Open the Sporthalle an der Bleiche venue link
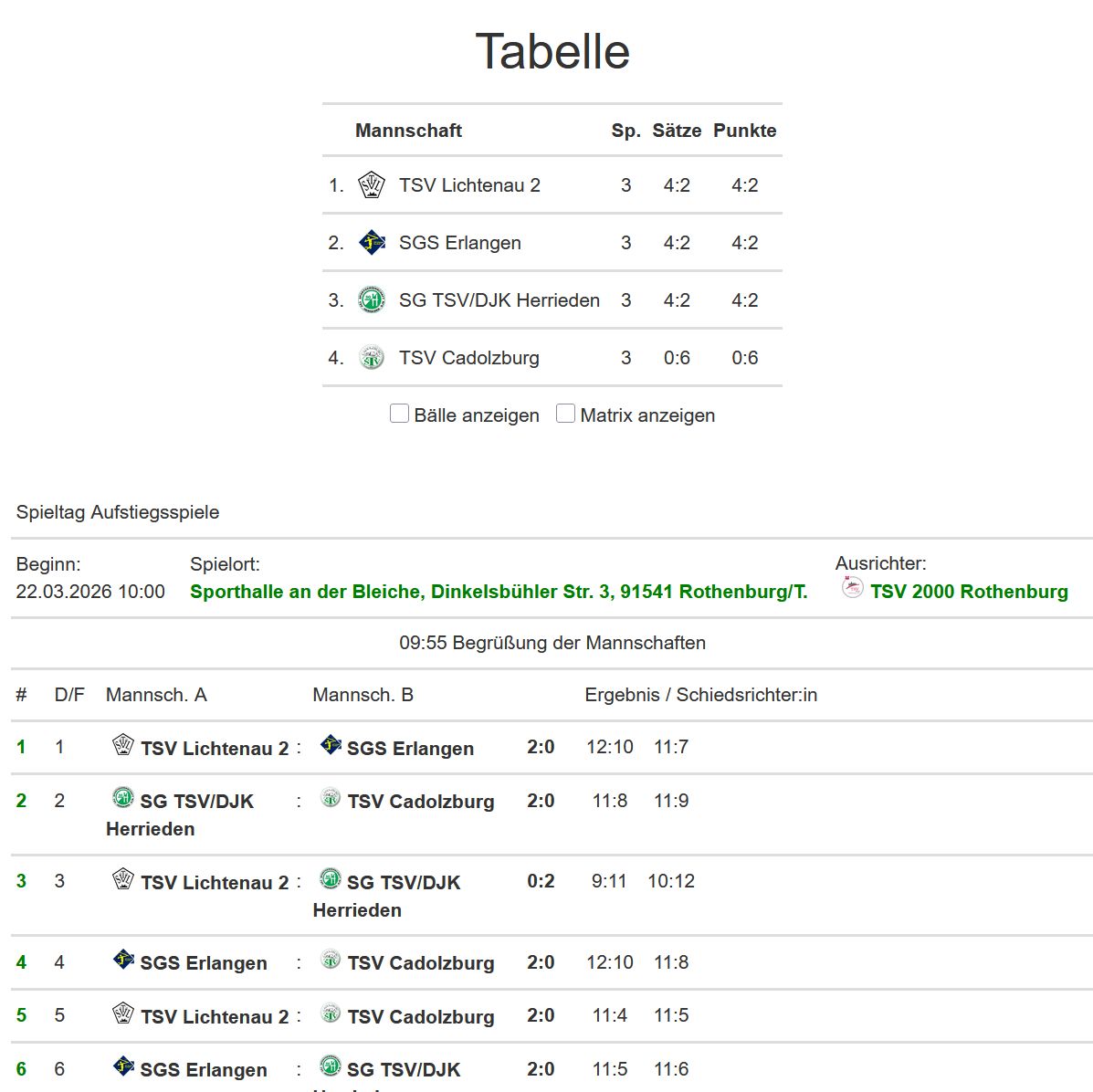This screenshot has height=1092, width=1093. 499,592
